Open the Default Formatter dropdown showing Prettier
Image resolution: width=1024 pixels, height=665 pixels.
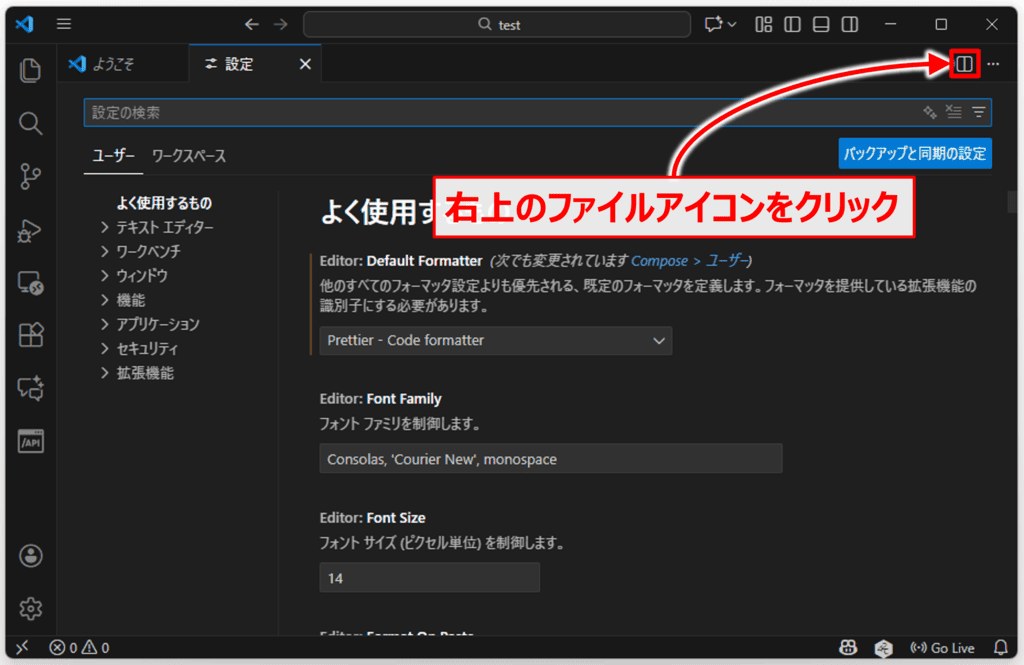pyautogui.click(x=495, y=340)
